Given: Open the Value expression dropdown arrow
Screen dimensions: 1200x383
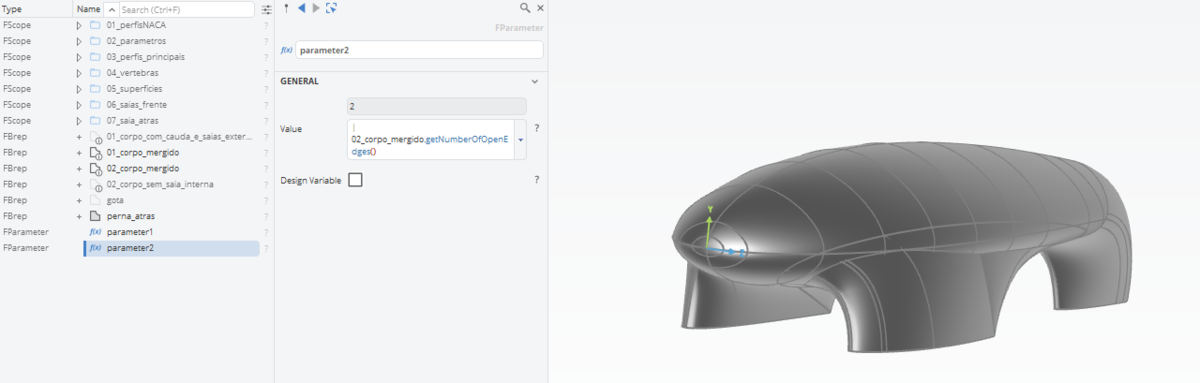Looking at the screenshot, I should tap(520, 140).
